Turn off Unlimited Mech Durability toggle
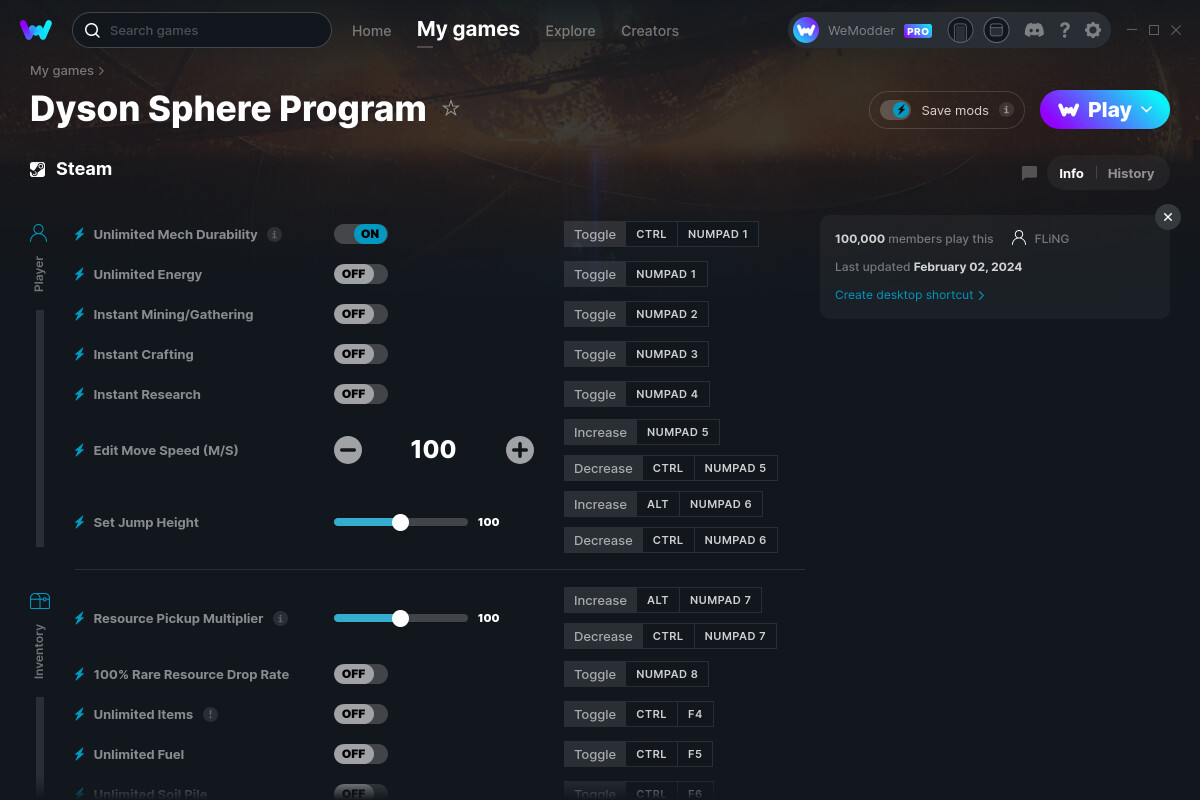1200x800 pixels. [x=360, y=234]
